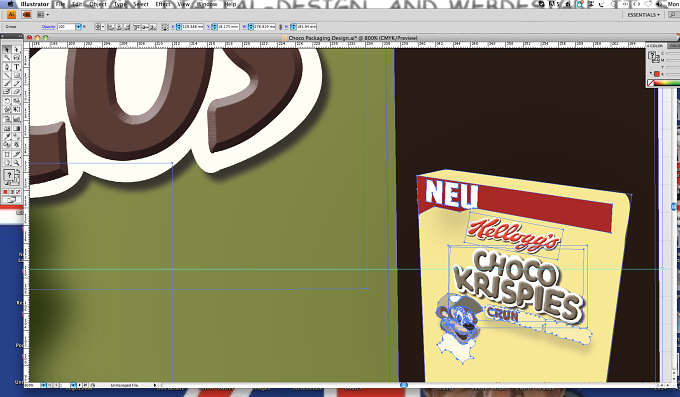680x397 pixels.
Task: Click the Fill box in the toolbox
Action: (9, 175)
